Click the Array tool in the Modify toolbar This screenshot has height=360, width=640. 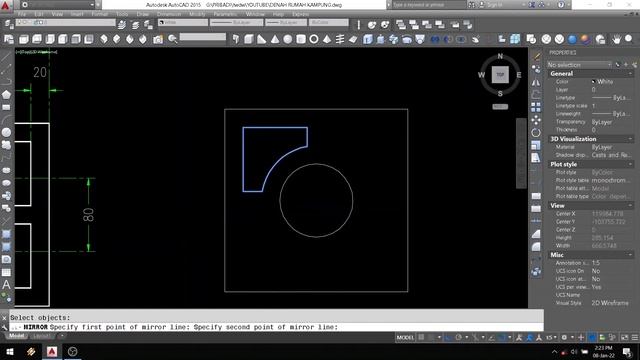tap(536, 107)
